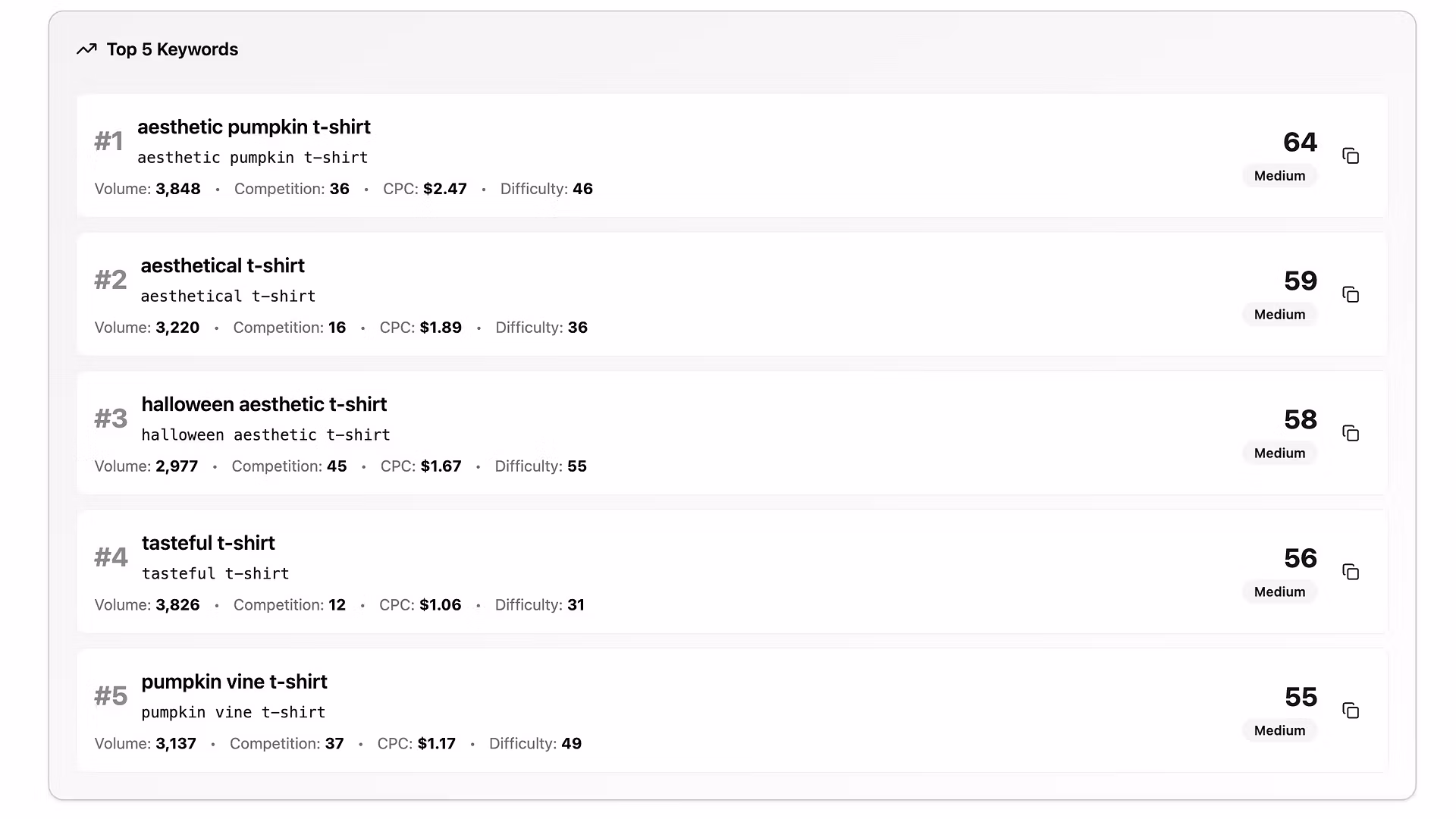
Task: Click the #1 rank label
Action: [x=108, y=141]
